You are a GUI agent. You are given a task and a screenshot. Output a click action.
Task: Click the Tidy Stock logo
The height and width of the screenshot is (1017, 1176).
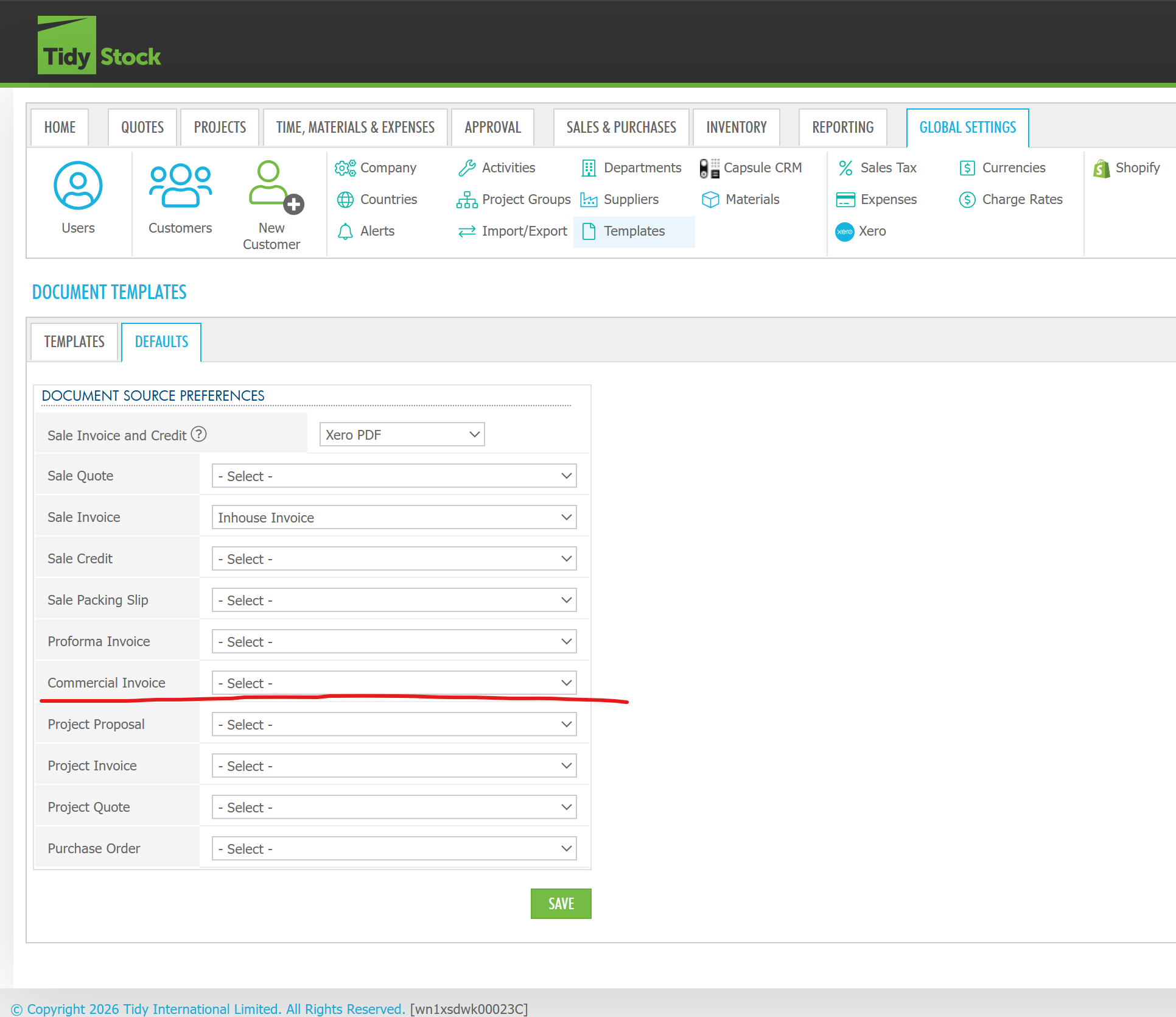[x=99, y=45]
